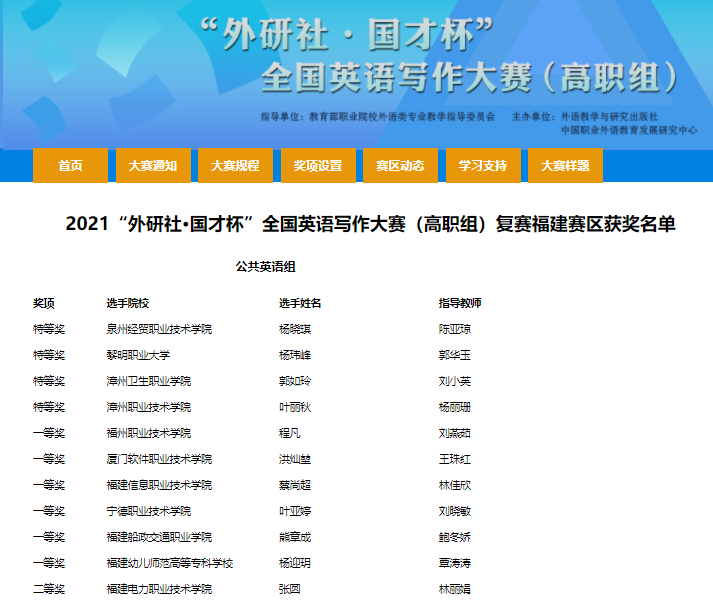Screen dimensions: 713x603
Task: Select 厦门软件职业技术学院 row entry
Action: tap(159, 459)
